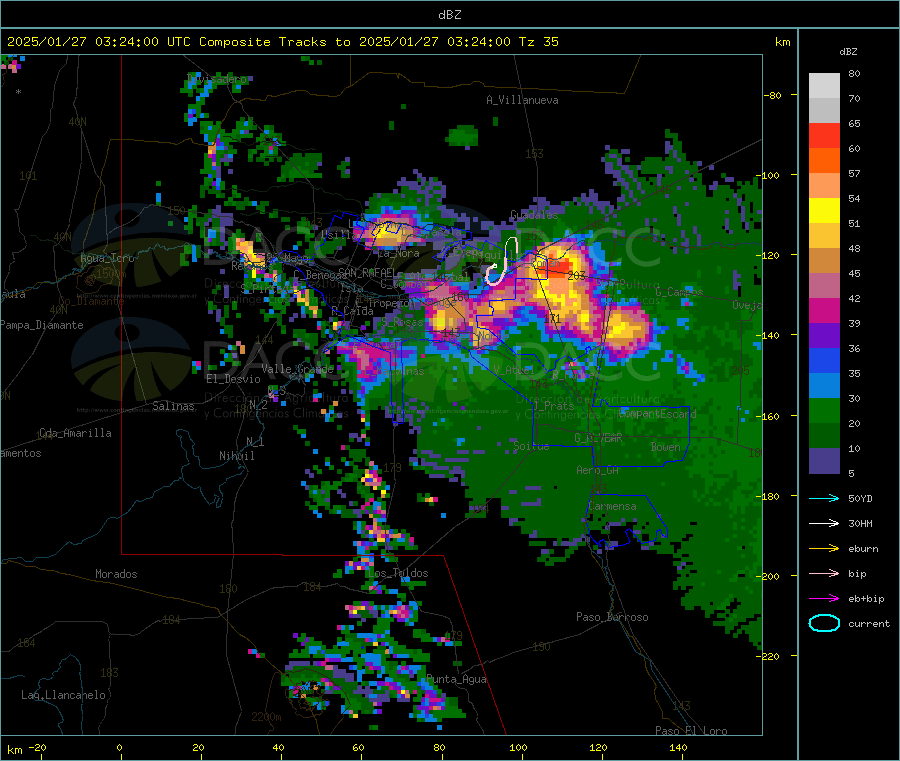900x761 pixels.
Task: Click the 'Morados' map label
Action: click(116, 574)
